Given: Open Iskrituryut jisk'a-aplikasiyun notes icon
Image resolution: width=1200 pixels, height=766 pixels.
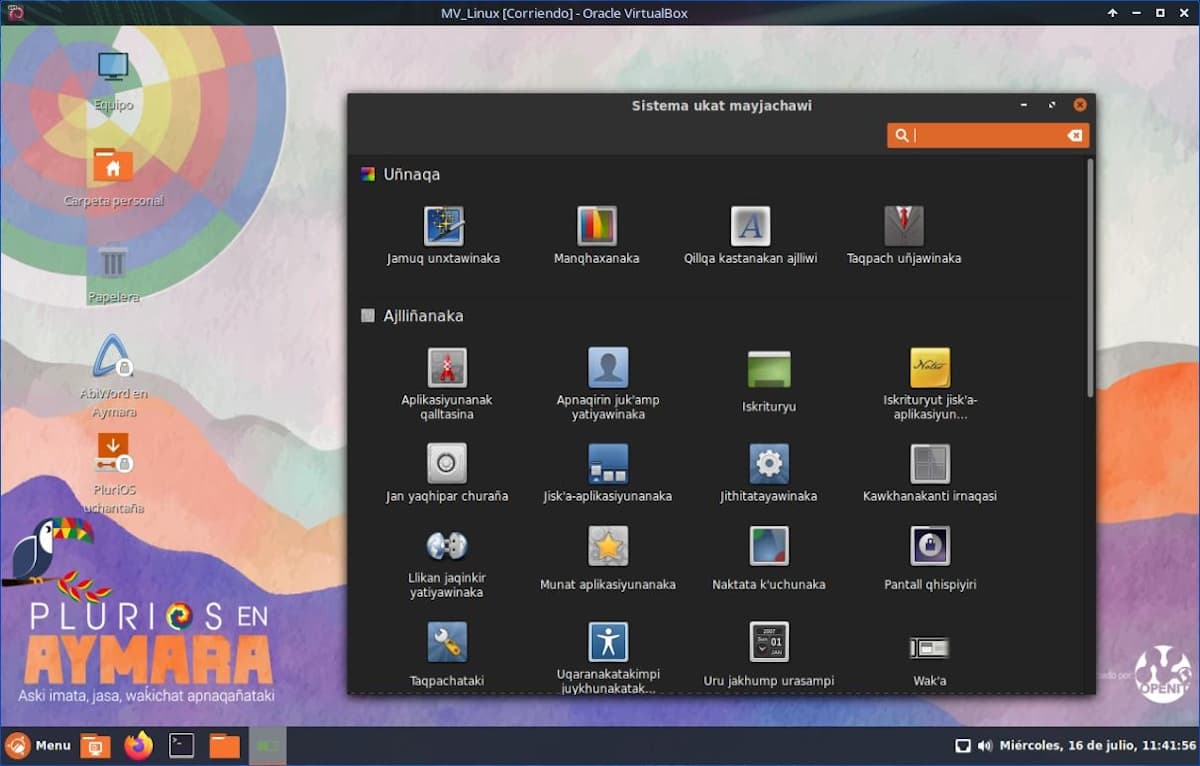Looking at the screenshot, I should [x=930, y=367].
